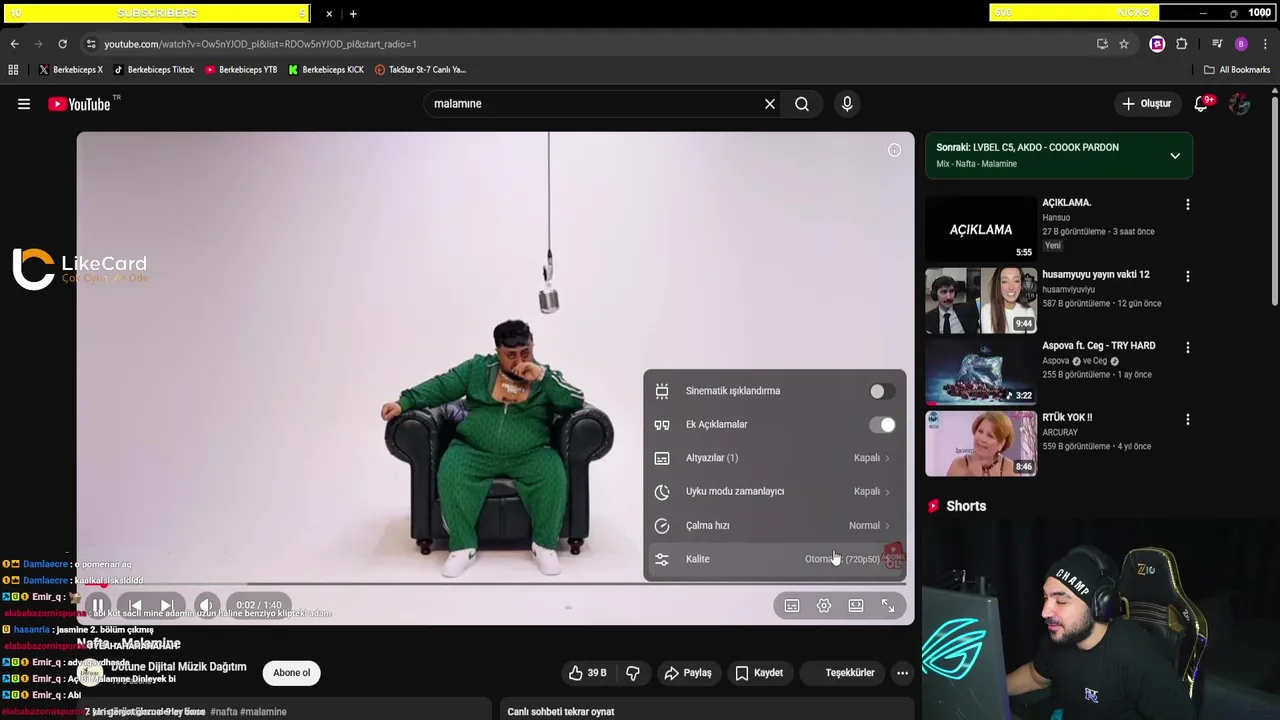Open the YouTube account avatar menu
The height and width of the screenshot is (720, 1280).
click(1240, 104)
